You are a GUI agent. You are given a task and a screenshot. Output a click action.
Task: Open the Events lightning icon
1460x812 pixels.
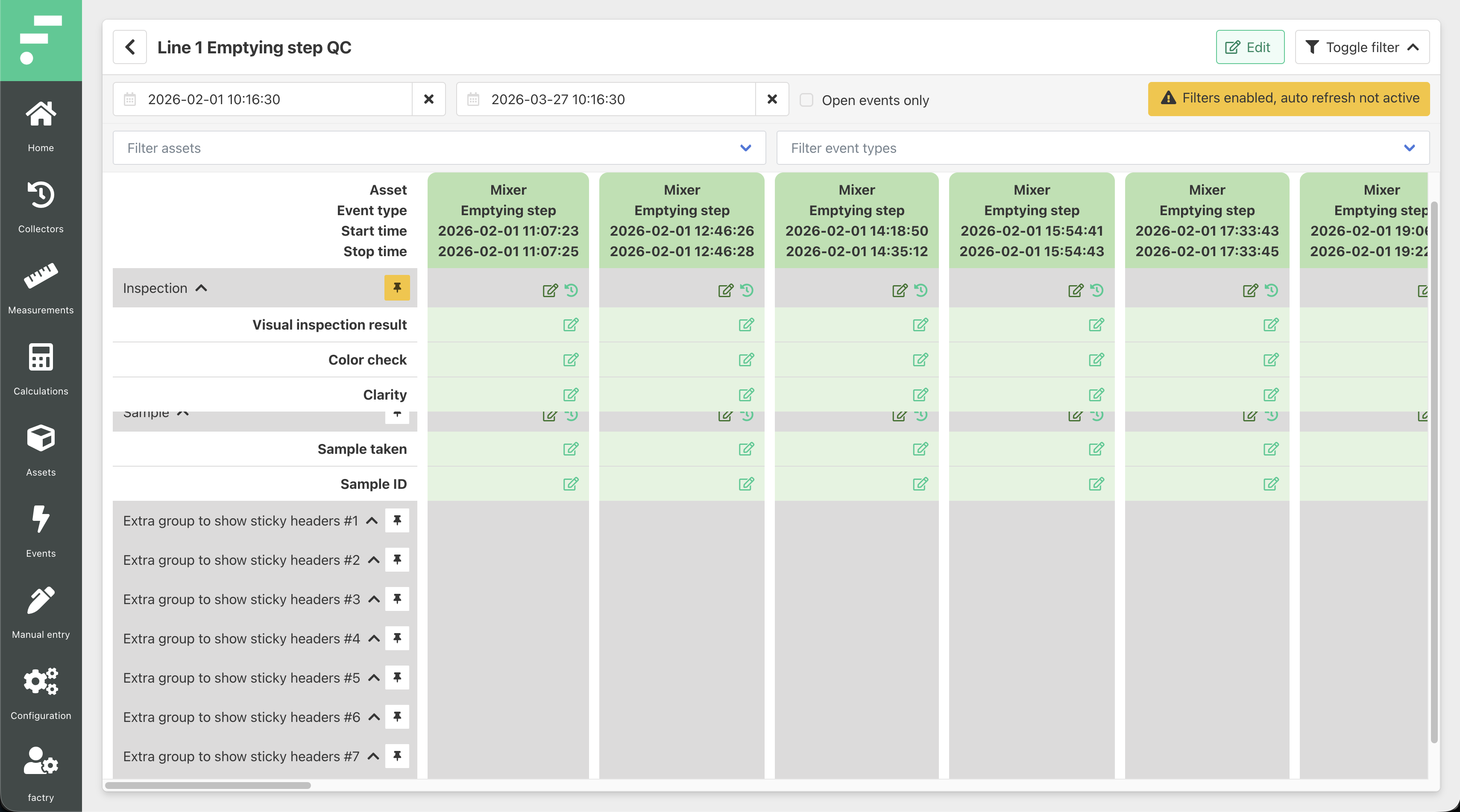(41, 520)
